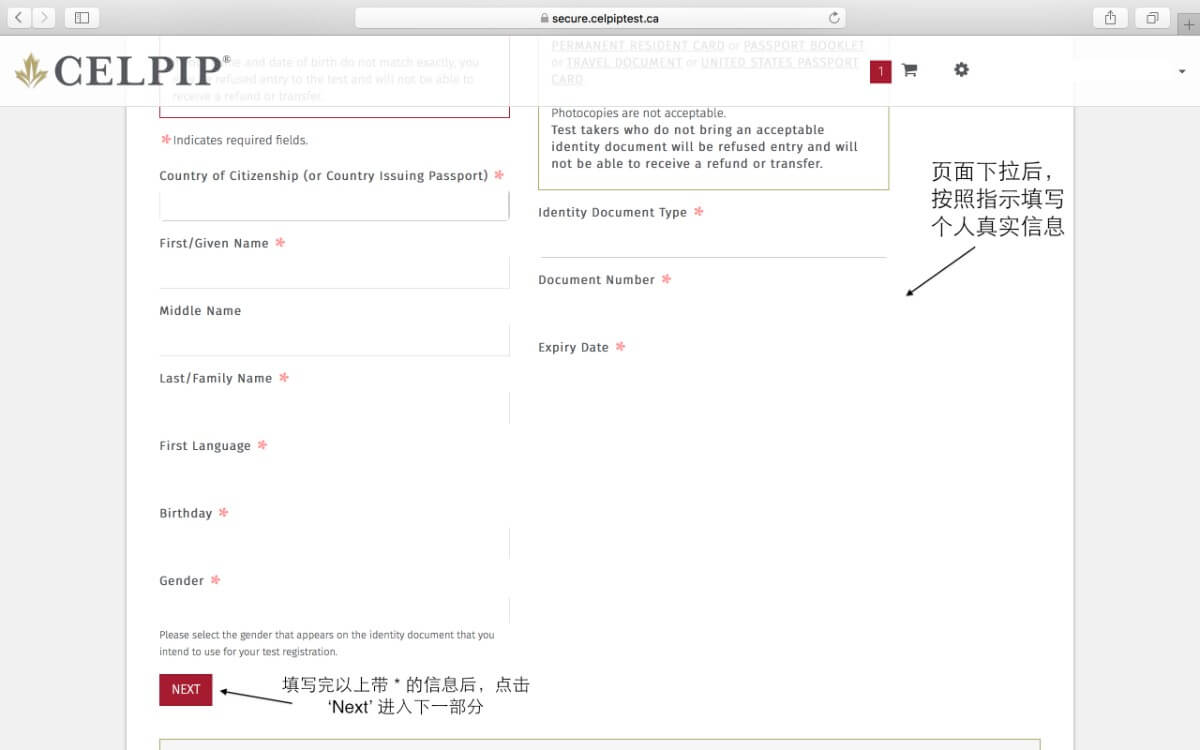Screen dimensions: 1200x750
Task: Go back using Safari's back arrow
Action: click(x=20, y=17)
